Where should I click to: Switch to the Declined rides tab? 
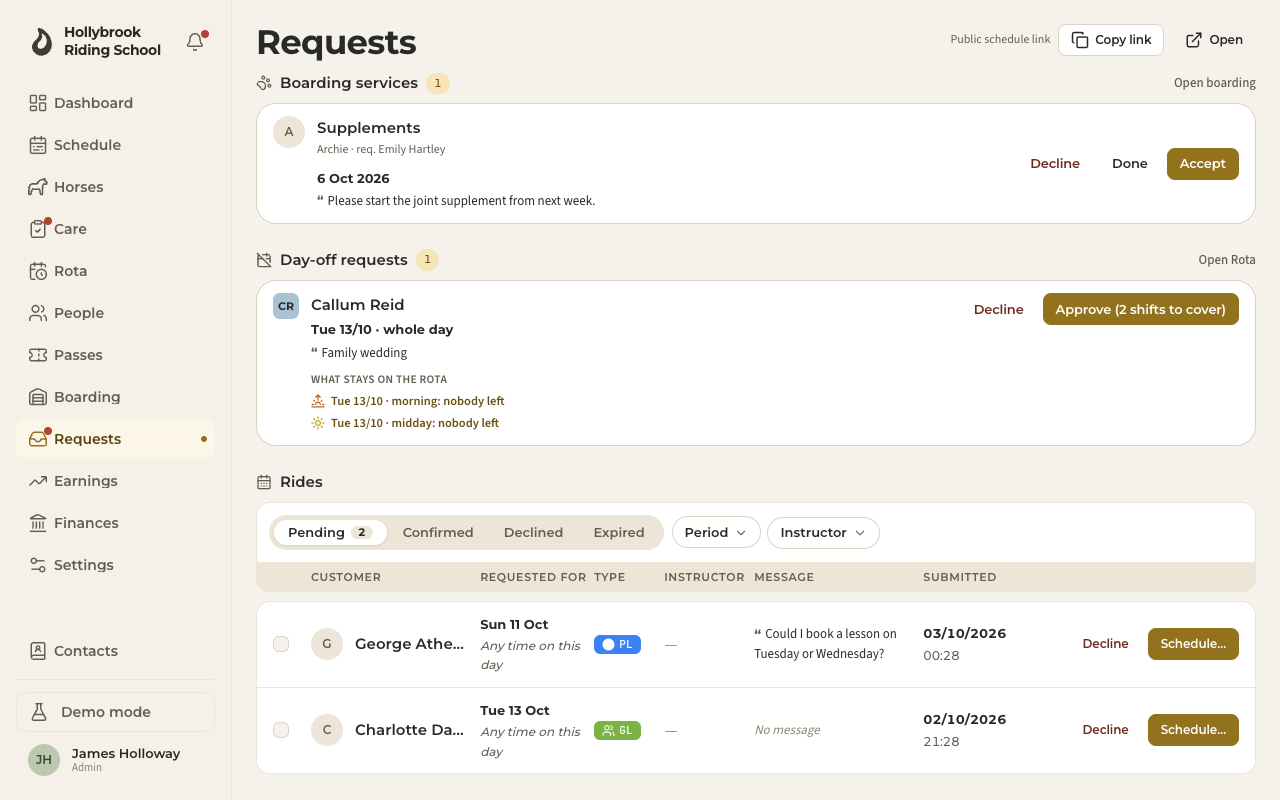[x=533, y=533]
